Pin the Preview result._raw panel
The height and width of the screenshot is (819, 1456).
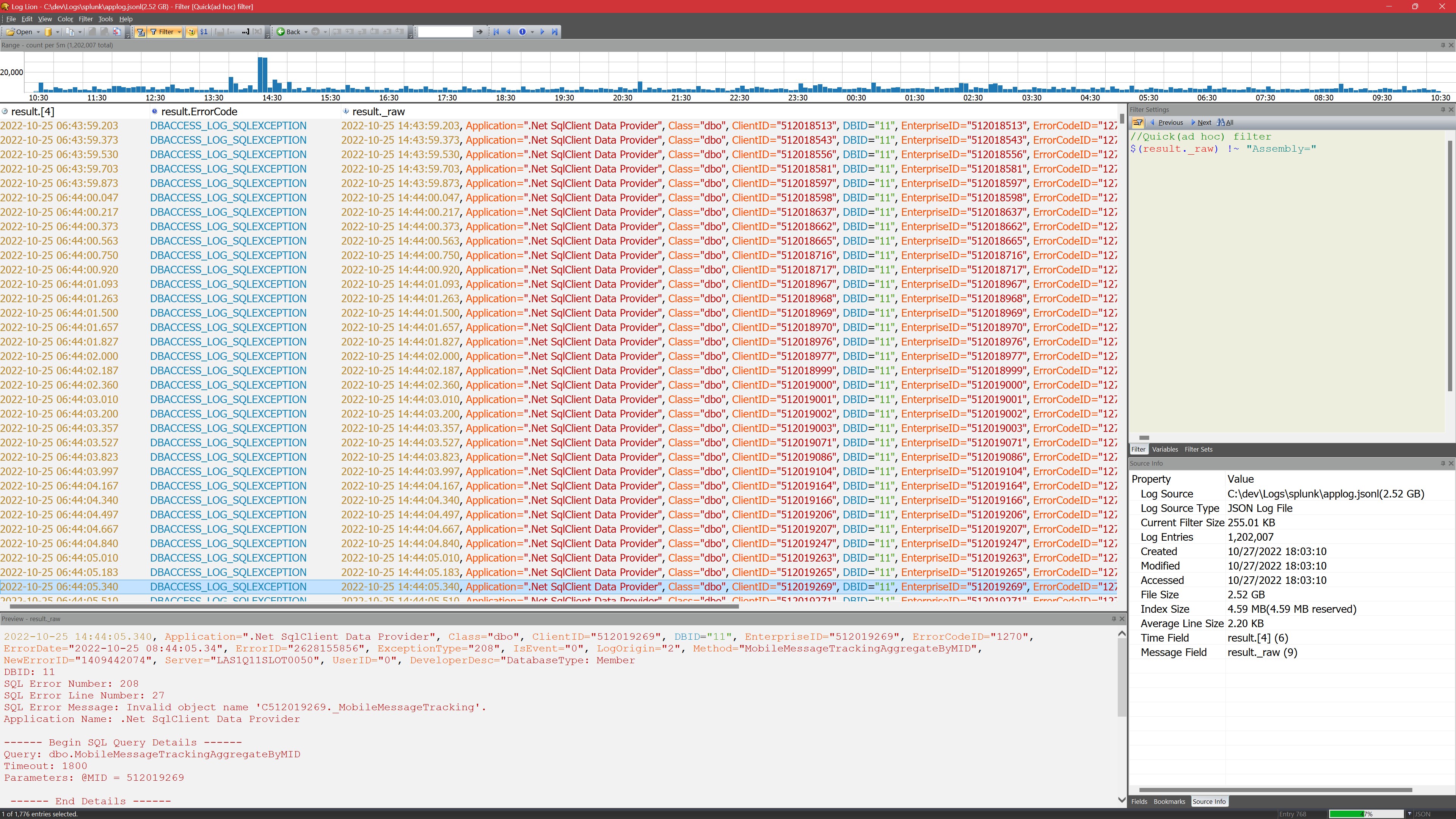[1114, 619]
